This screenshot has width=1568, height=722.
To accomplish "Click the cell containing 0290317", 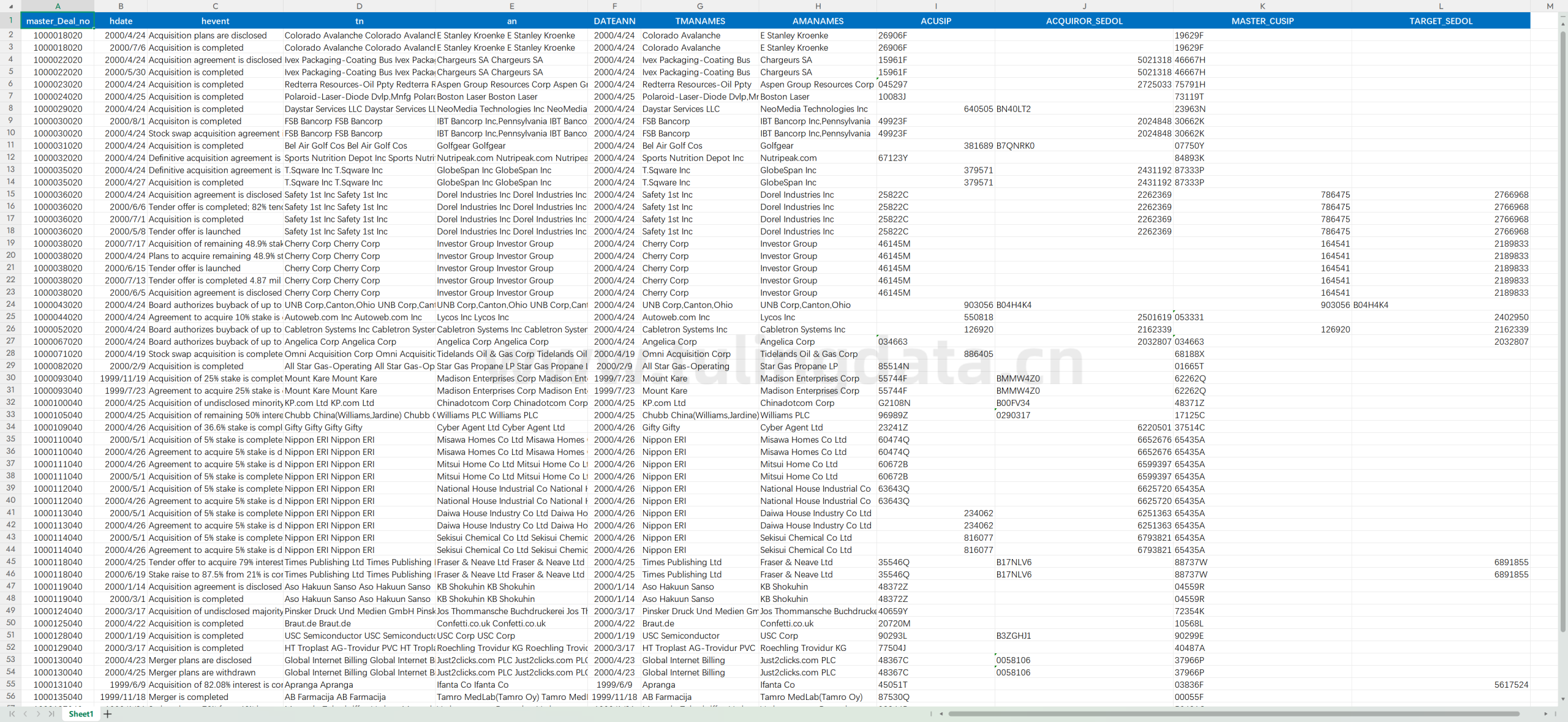I will (x=1084, y=415).
